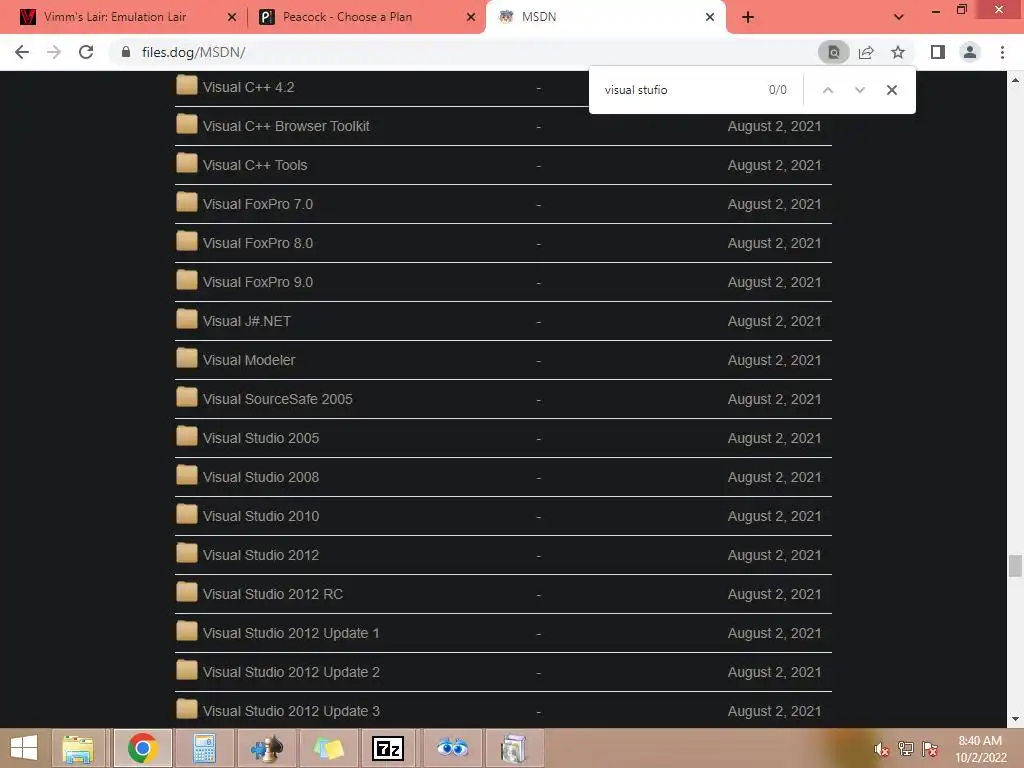
Task: Close the Vimm's Lair tab
Action: click(232, 17)
